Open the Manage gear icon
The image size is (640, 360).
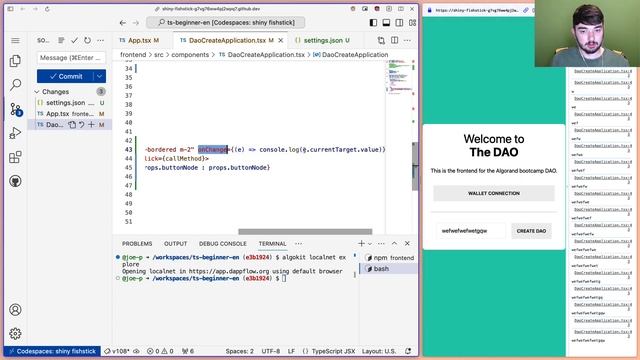pyautogui.click(x=15, y=333)
